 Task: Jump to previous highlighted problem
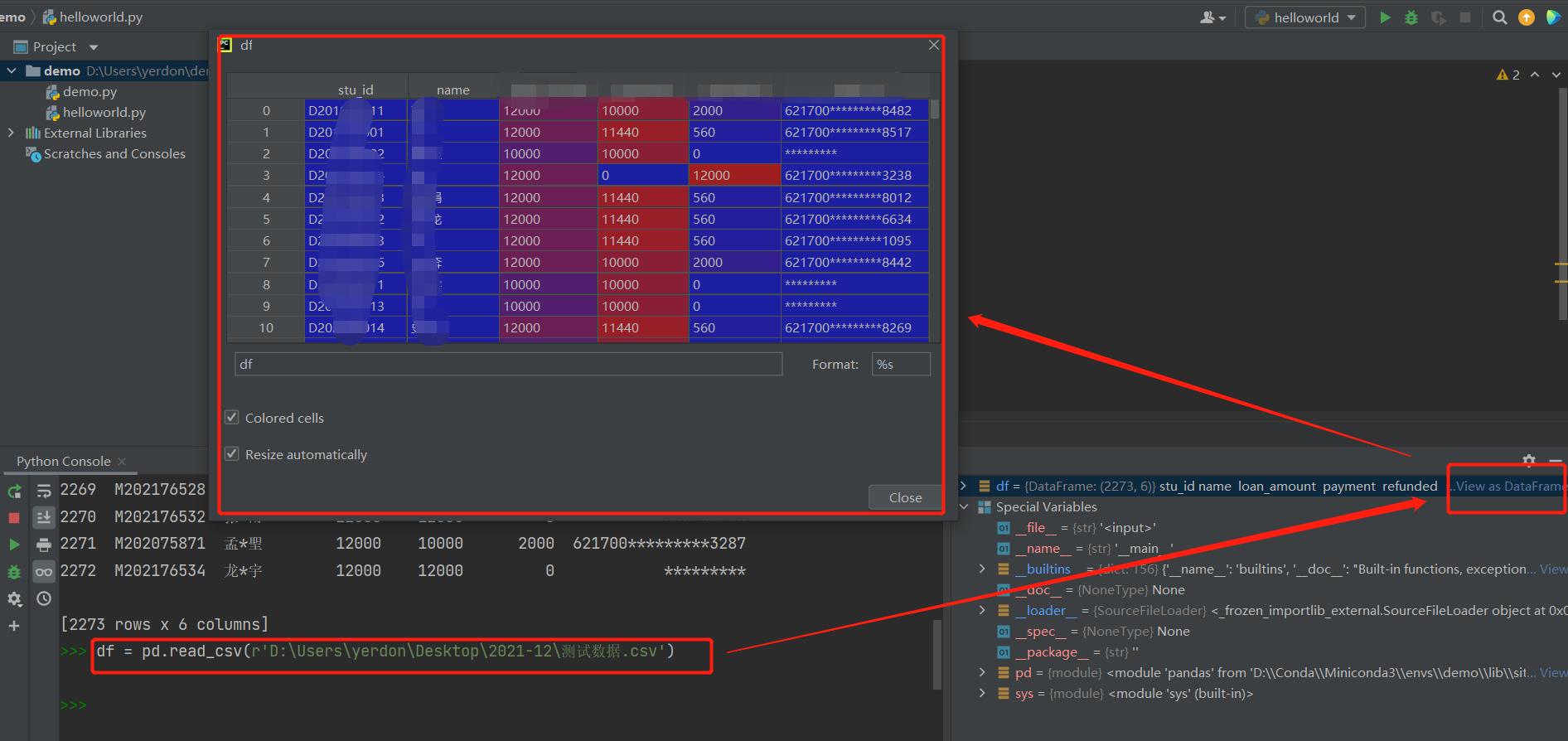(1535, 75)
